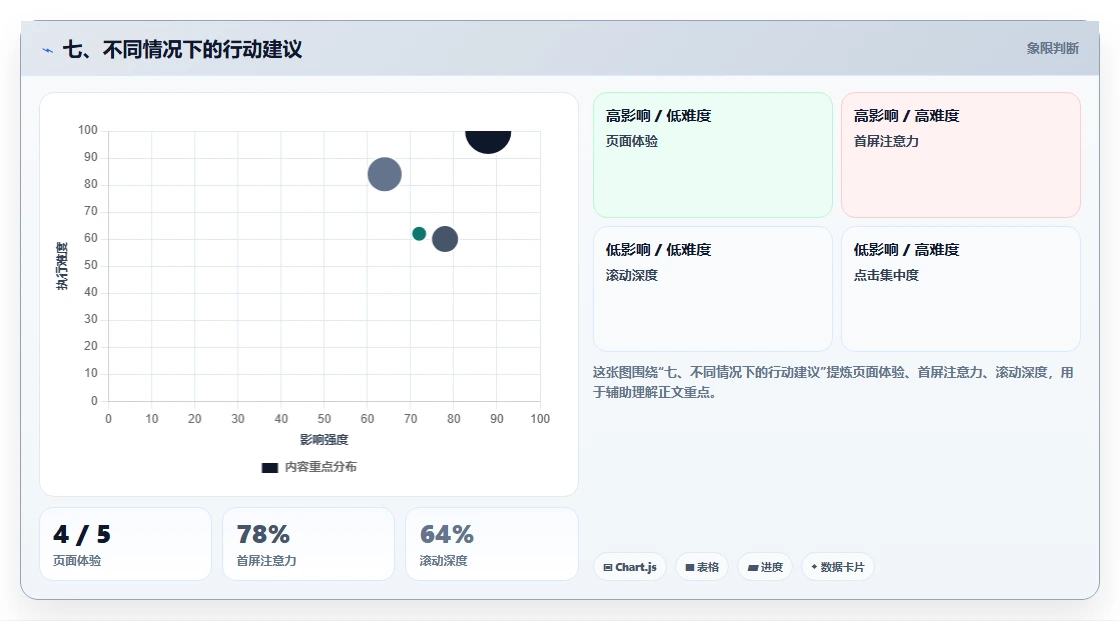Click the 影响强度 x-axis title
Image resolution: width=1120 pixels, height=621 pixels.
click(324, 439)
